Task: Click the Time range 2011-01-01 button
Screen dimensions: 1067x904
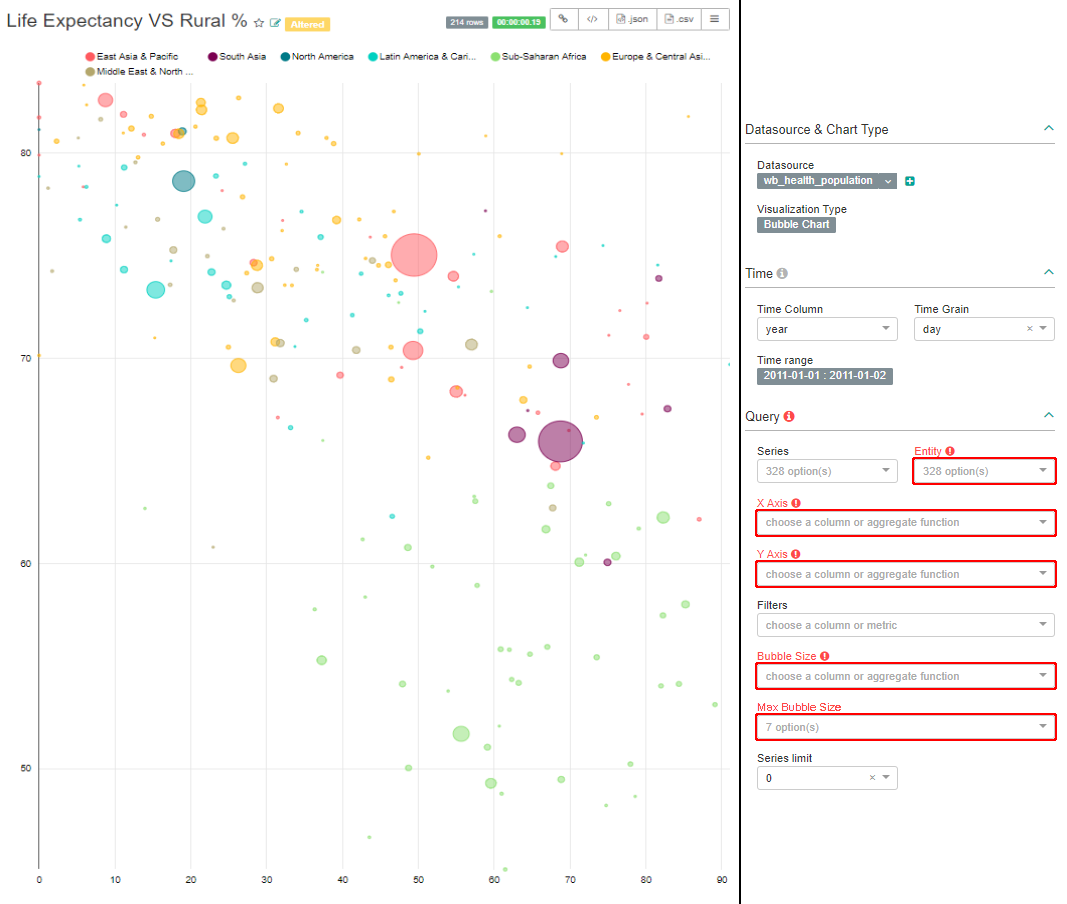Action: pyautogui.click(x=825, y=376)
